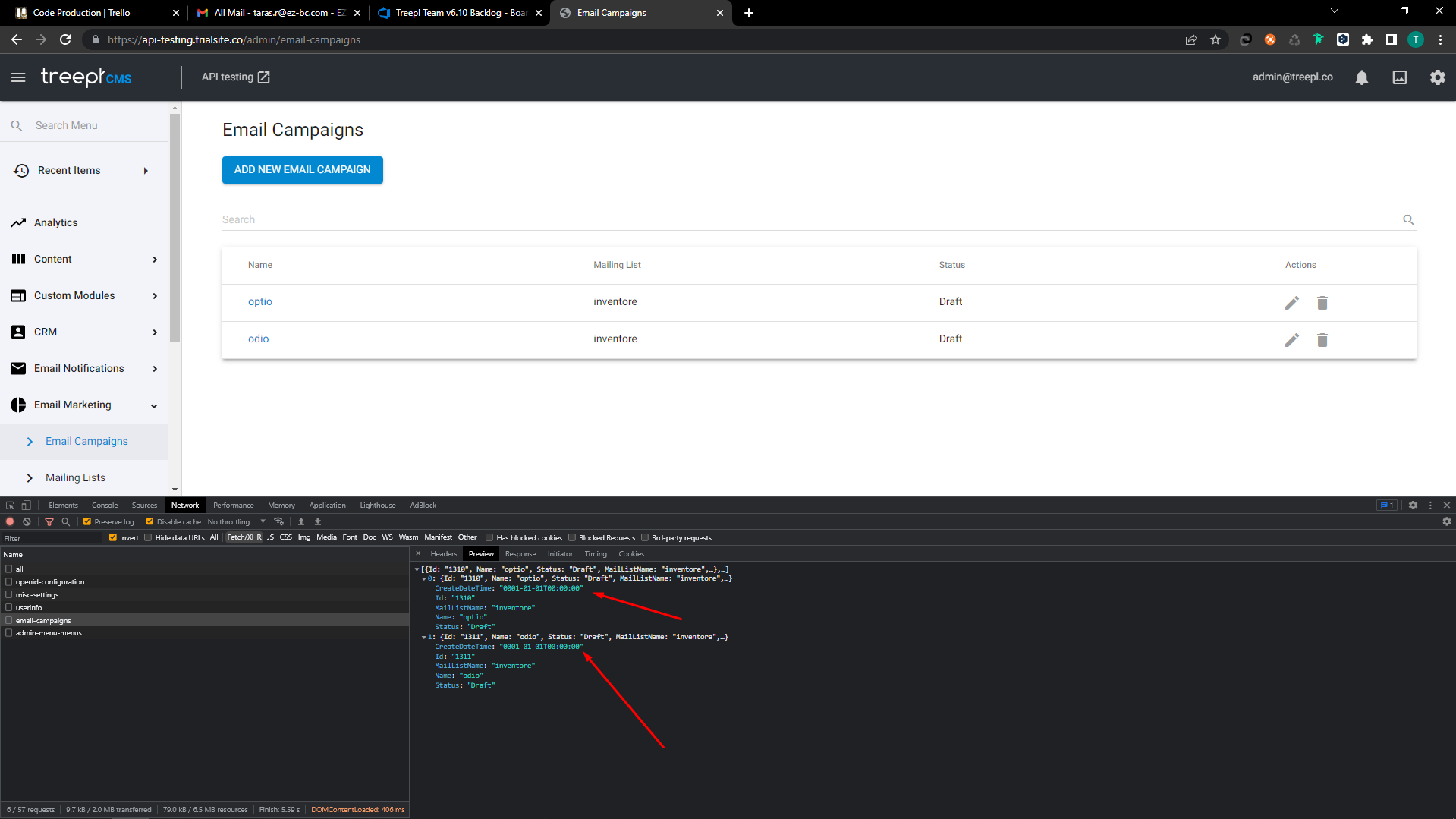Select the userinfo network request
Screen dimensions: 1456x819
tap(204, 608)
